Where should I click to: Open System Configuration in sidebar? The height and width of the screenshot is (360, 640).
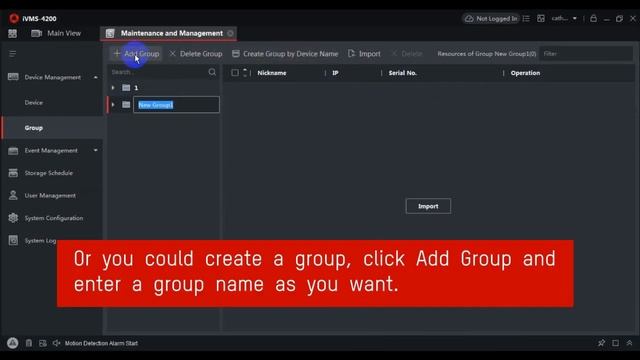point(53,218)
